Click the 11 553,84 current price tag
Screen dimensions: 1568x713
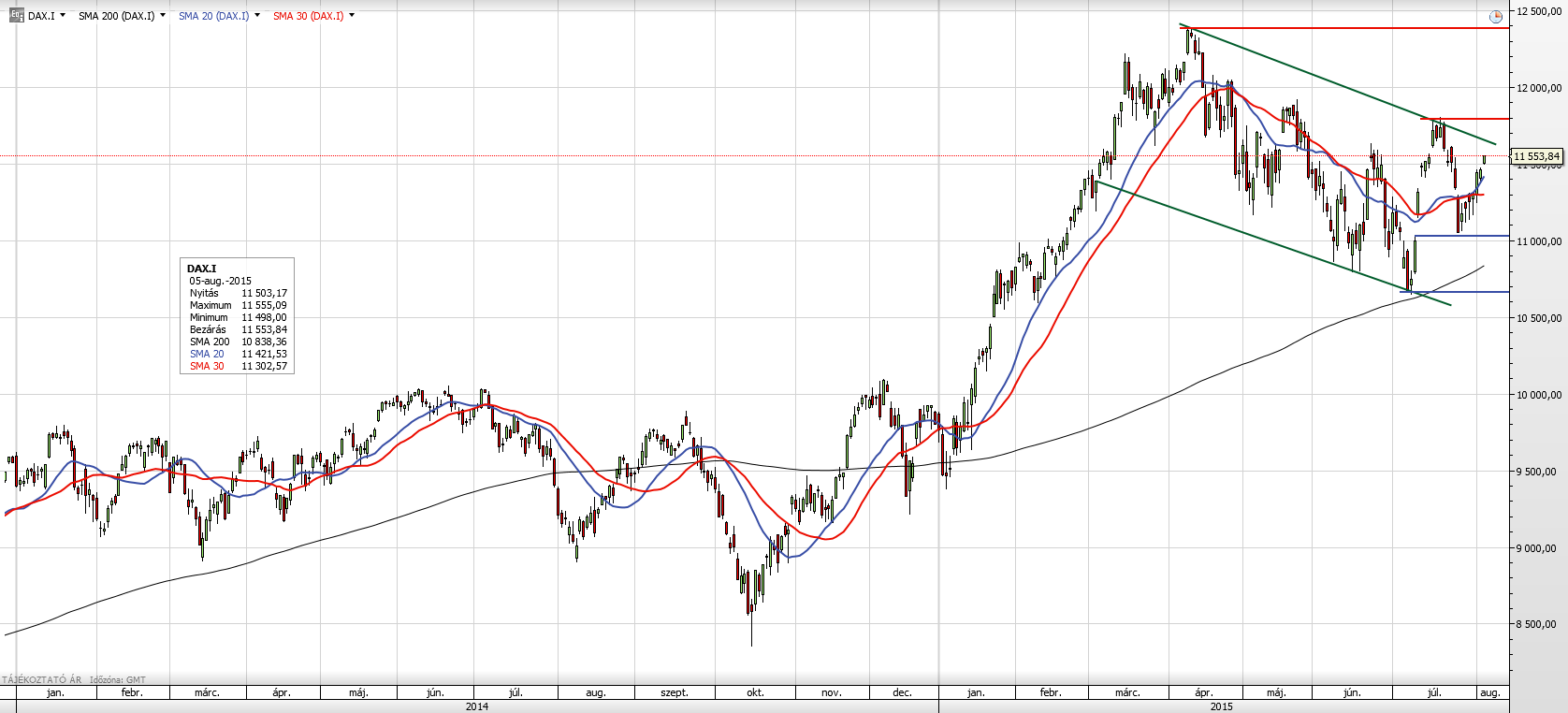coord(1536,156)
